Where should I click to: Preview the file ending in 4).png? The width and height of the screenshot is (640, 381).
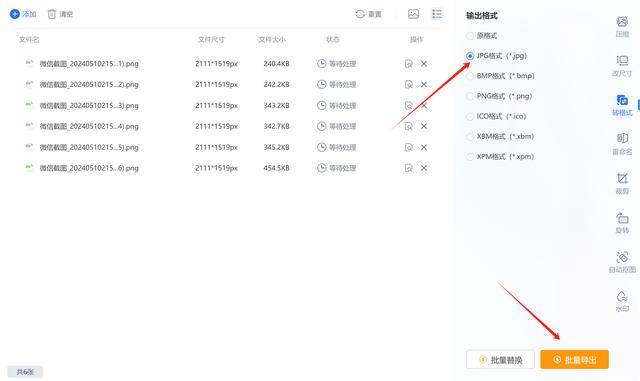pyautogui.click(x=409, y=126)
